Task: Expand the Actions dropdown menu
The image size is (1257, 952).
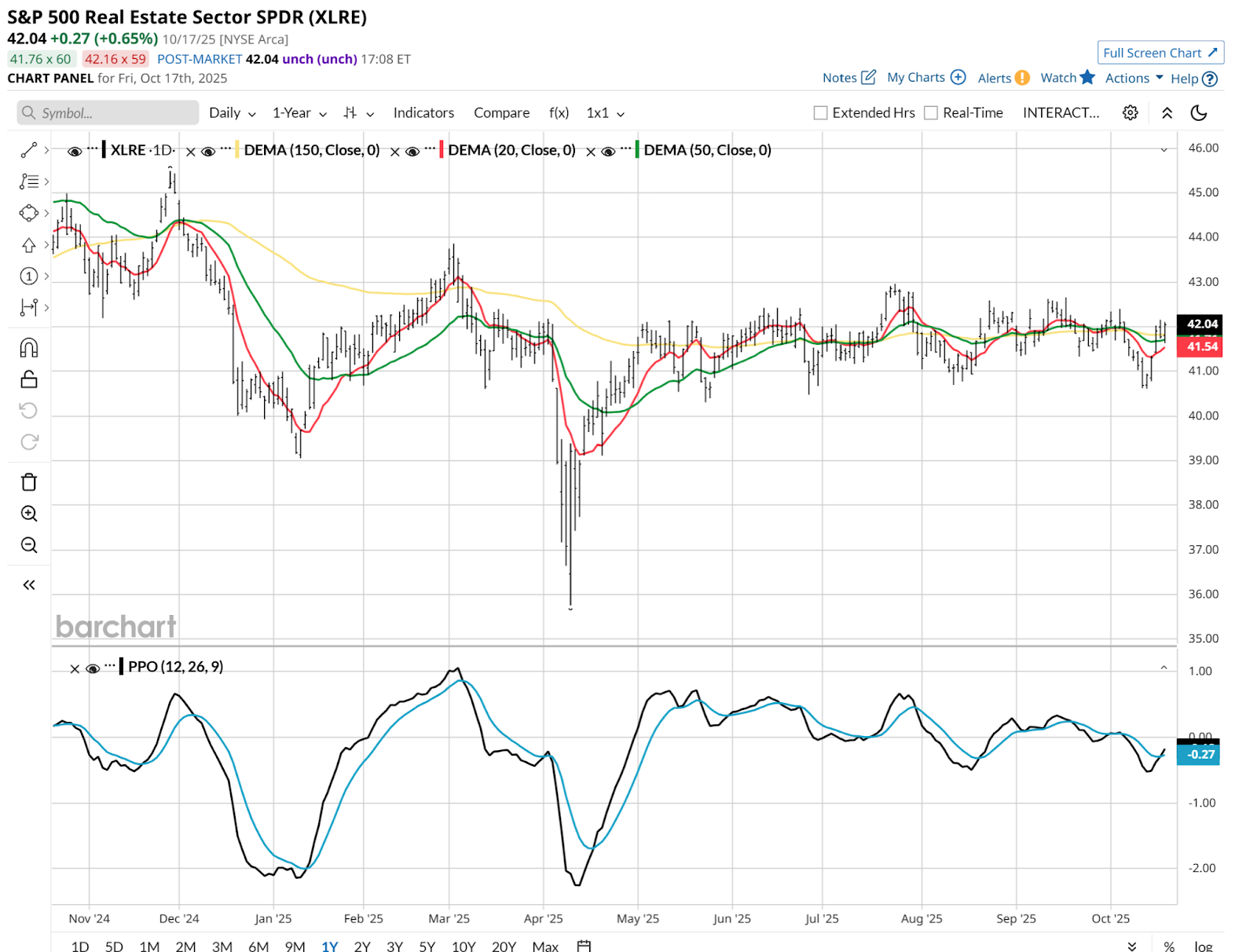Action: coord(1134,78)
